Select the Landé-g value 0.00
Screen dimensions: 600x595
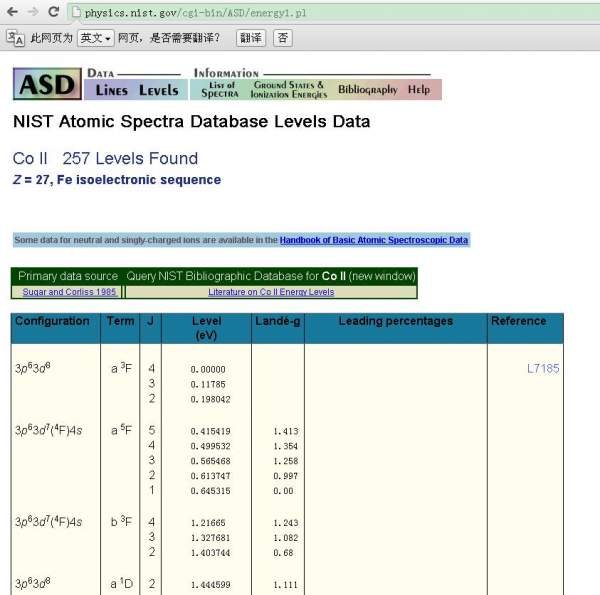tap(283, 491)
